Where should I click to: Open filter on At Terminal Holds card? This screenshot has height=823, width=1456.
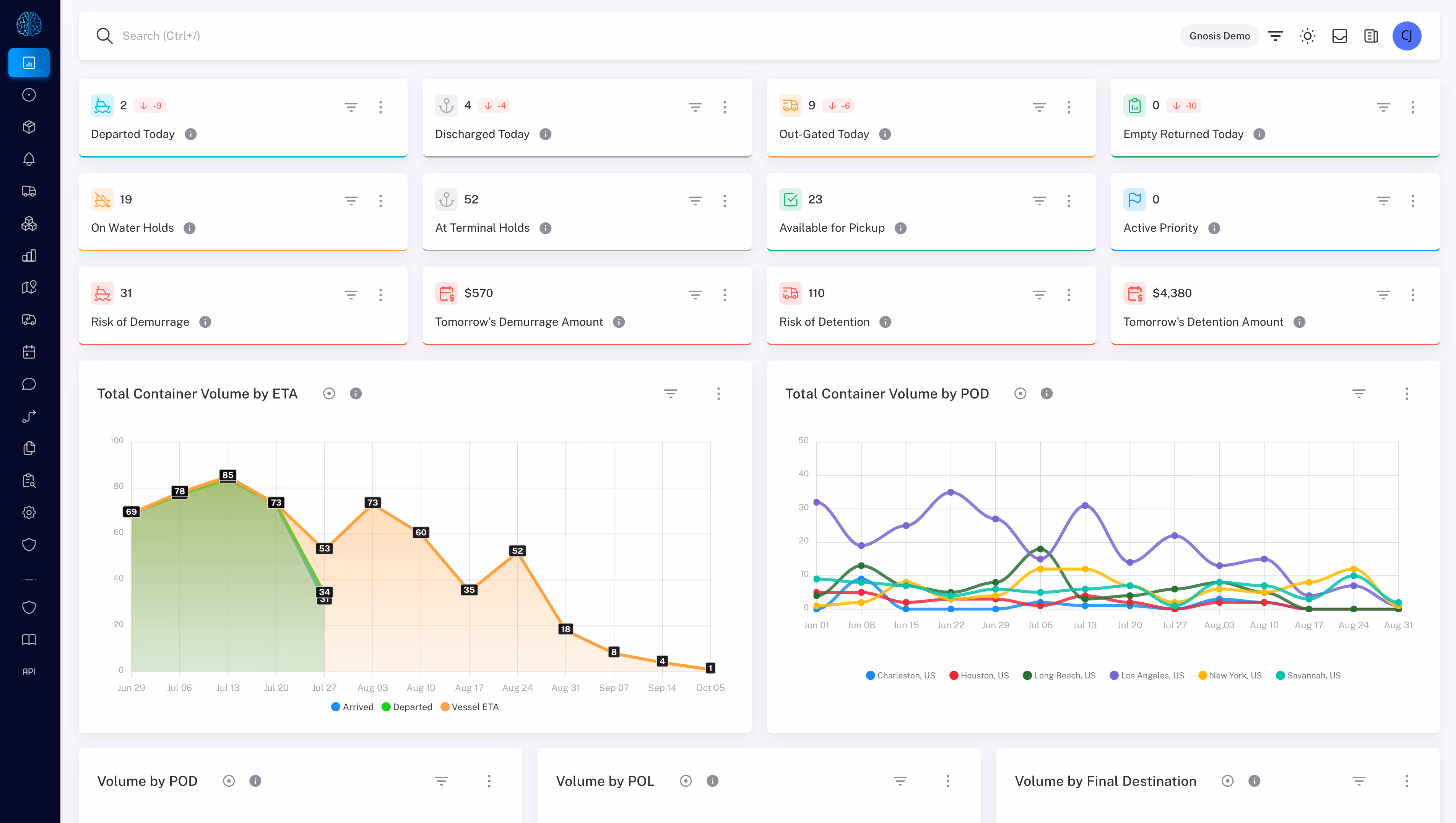[695, 201]
